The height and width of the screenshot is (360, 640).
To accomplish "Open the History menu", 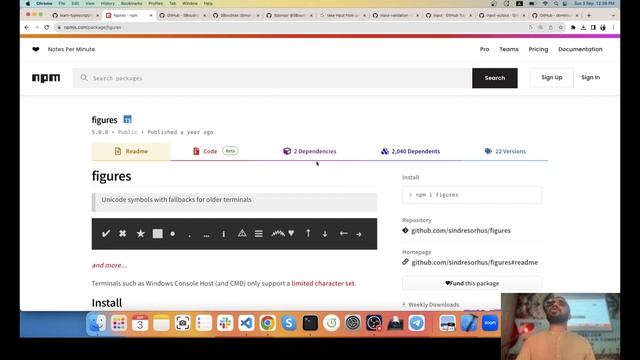I will 108,3.
